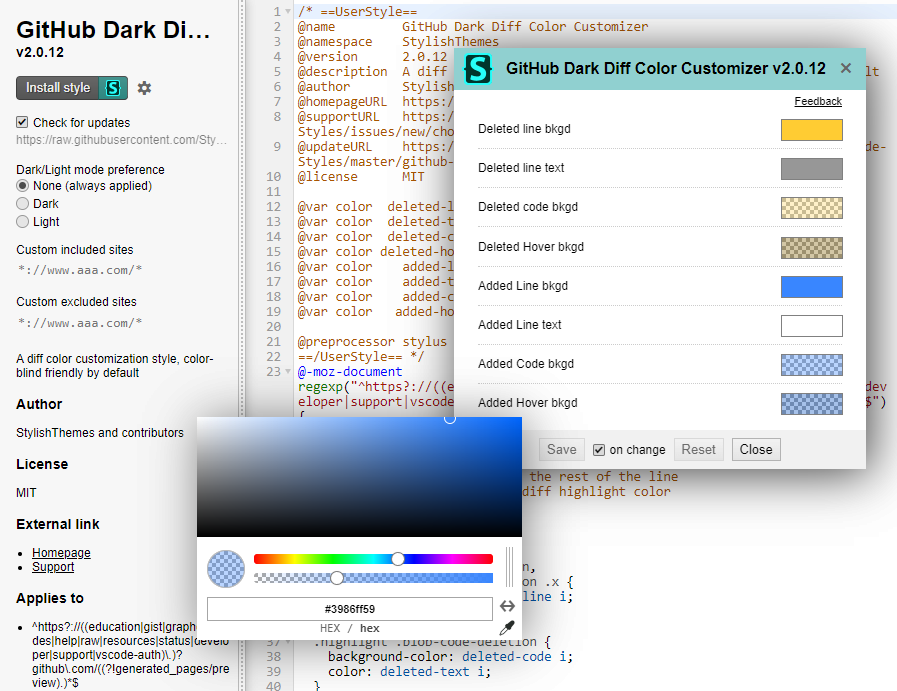
Task: Select the Dark mode preference radio
Action: tap(22, 204)
